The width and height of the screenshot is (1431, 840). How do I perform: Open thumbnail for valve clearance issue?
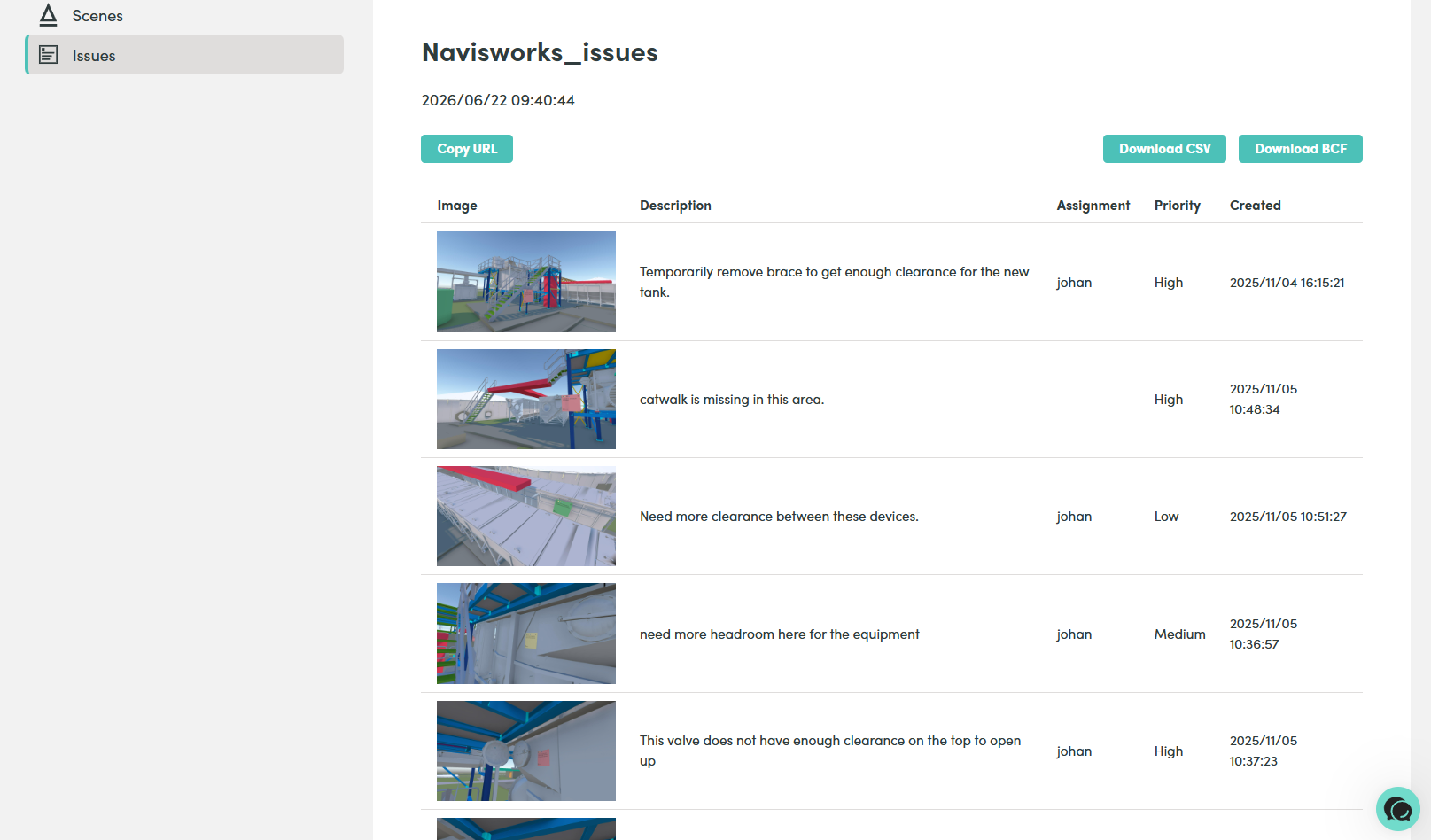(x=526, y=751)
